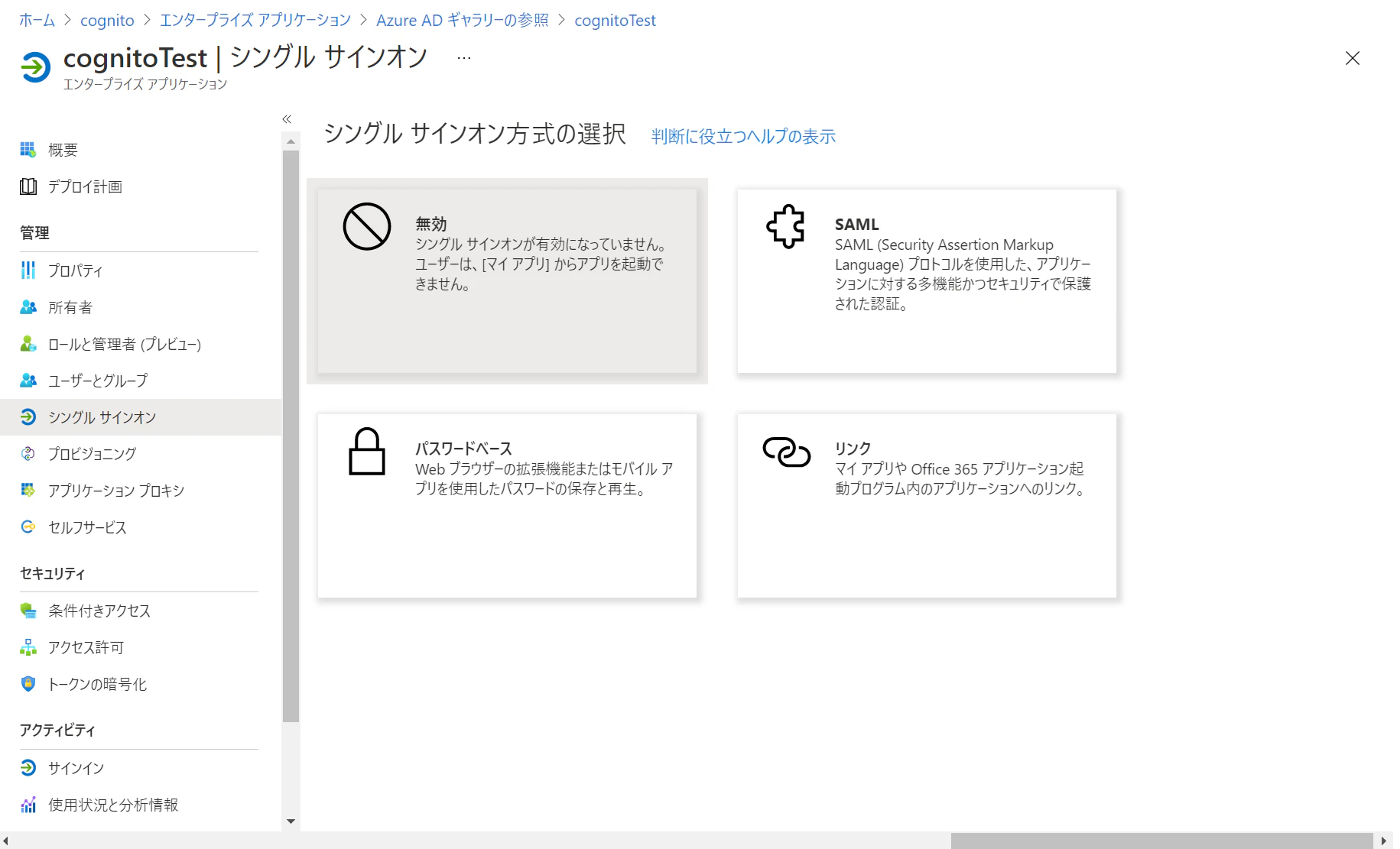The height and width of the screenshot is (849, 1400).
Task: Click the sidebar vertical scrollbar thumb
Action: [x=291, y=436]
